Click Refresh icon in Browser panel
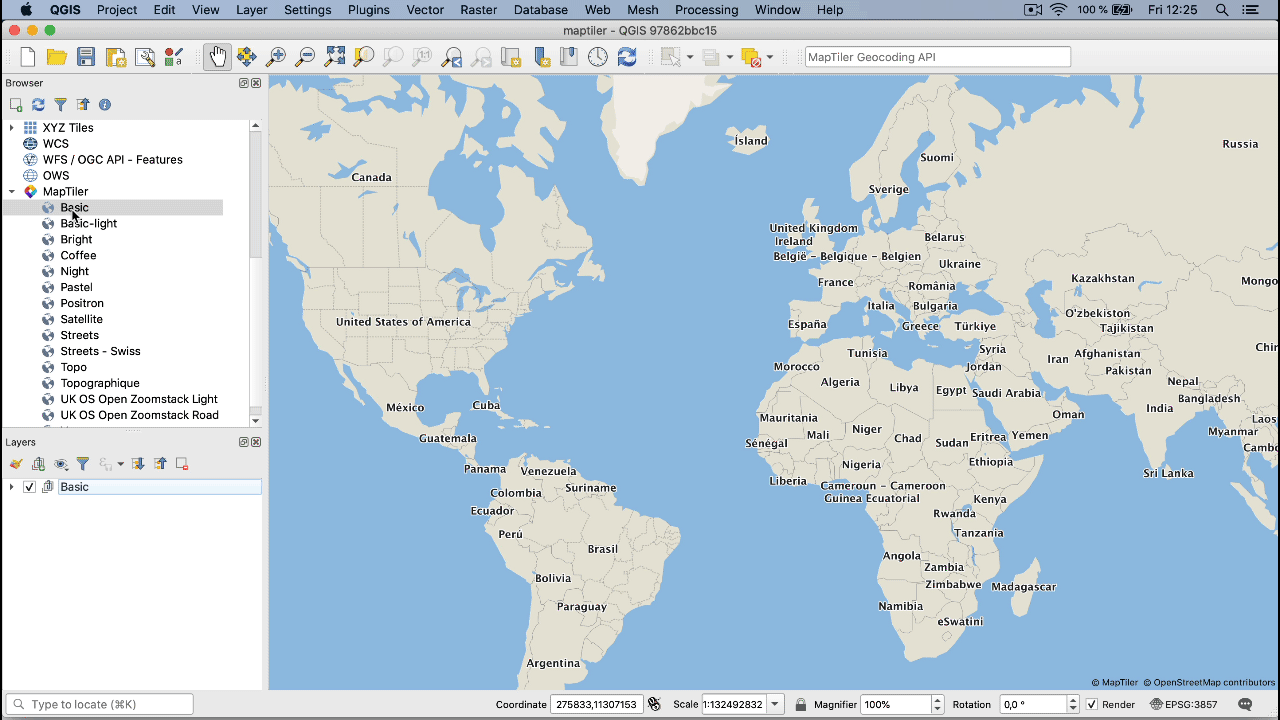Image resolution: width=1280 pixels, height=720 pixels. tap(38, 104)
